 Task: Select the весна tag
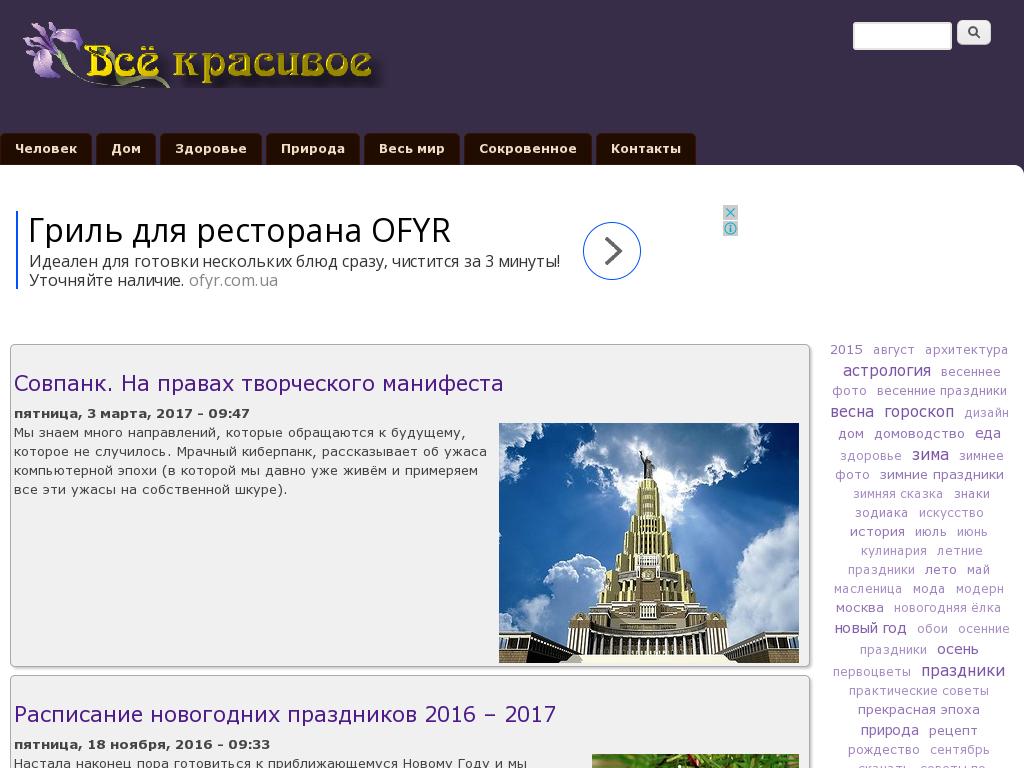852,412
